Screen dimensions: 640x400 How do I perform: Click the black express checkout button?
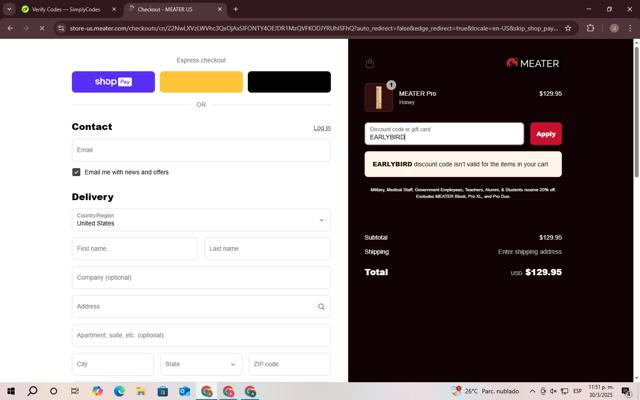click(289, 82)
